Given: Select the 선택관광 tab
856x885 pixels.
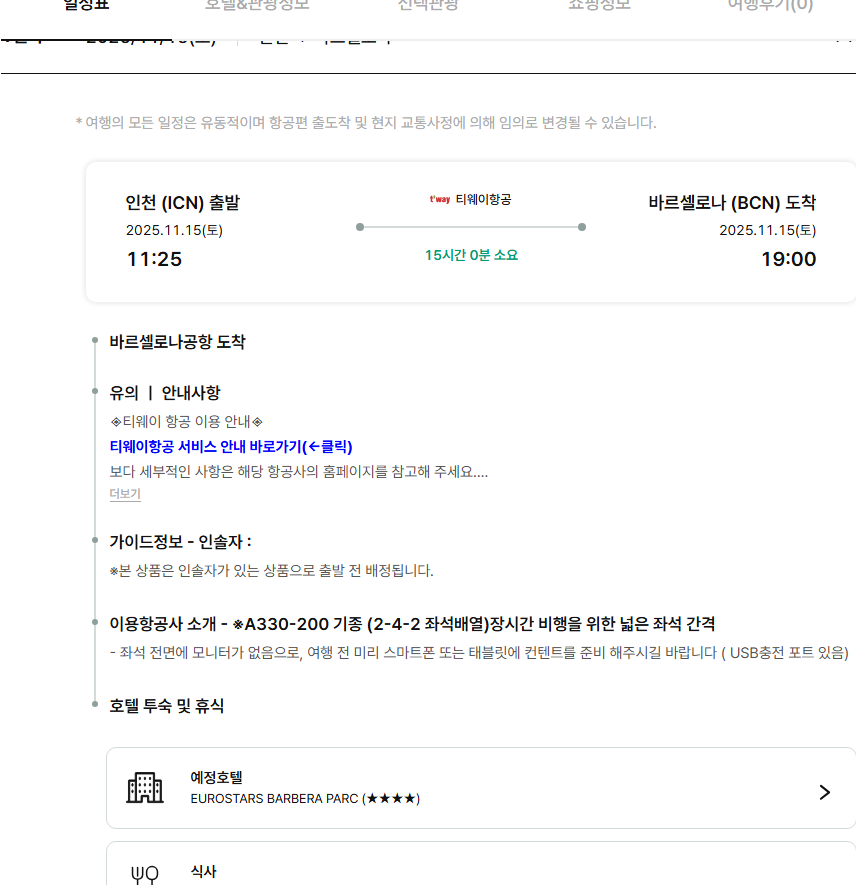Looking at the screenshot, I should point(428,5).
